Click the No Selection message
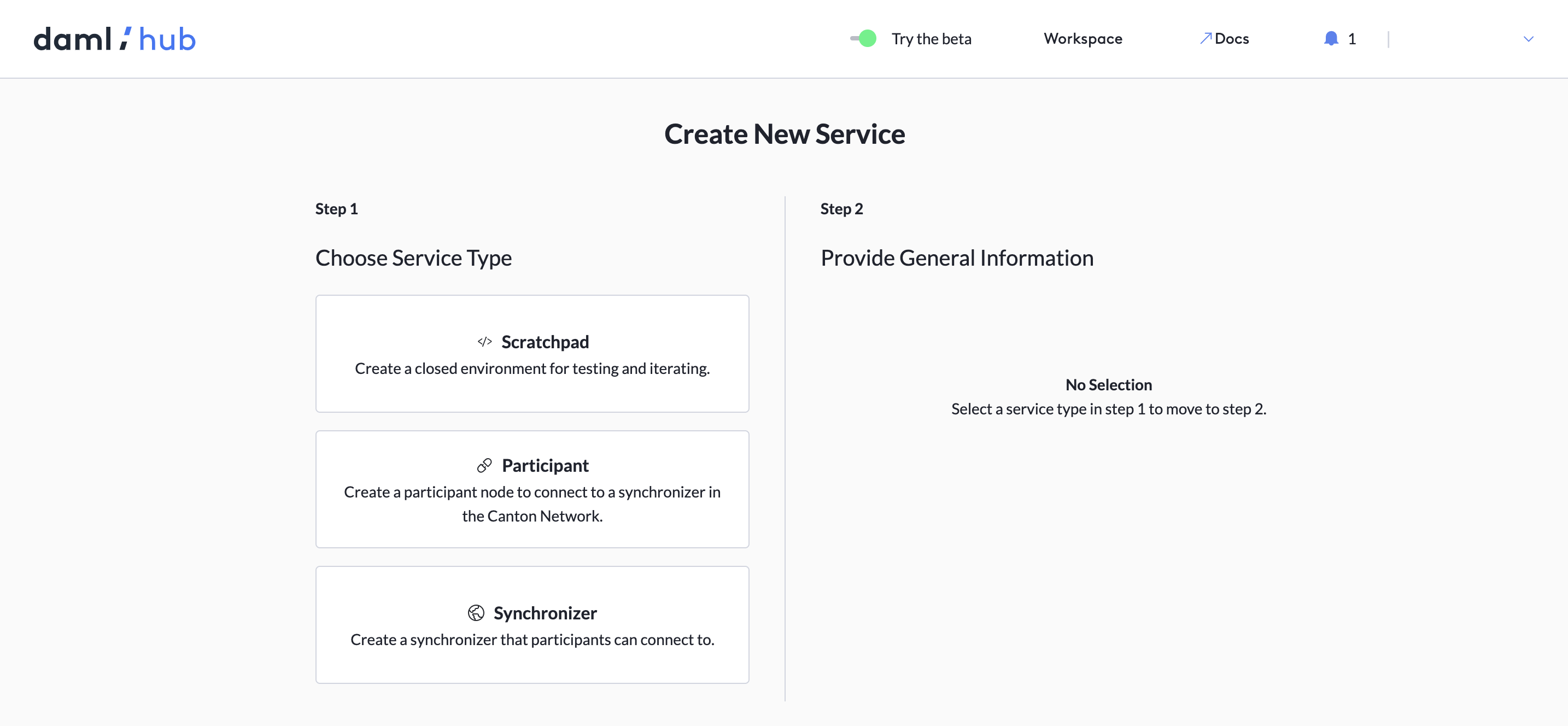1568x726 pixels. click(1108, 385)
